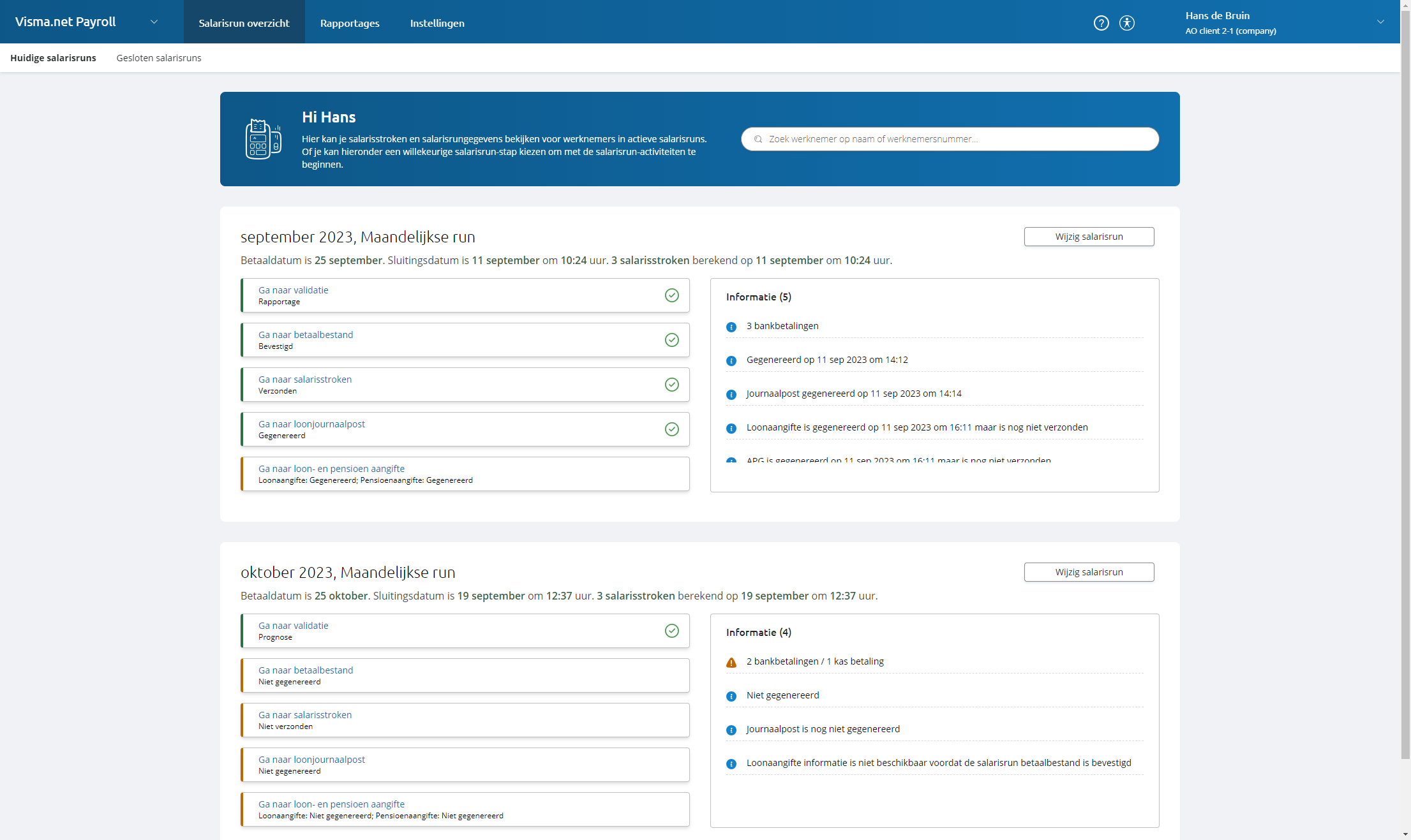Expand the Visma.net Payroll product switcher chevron

(154, 22)
